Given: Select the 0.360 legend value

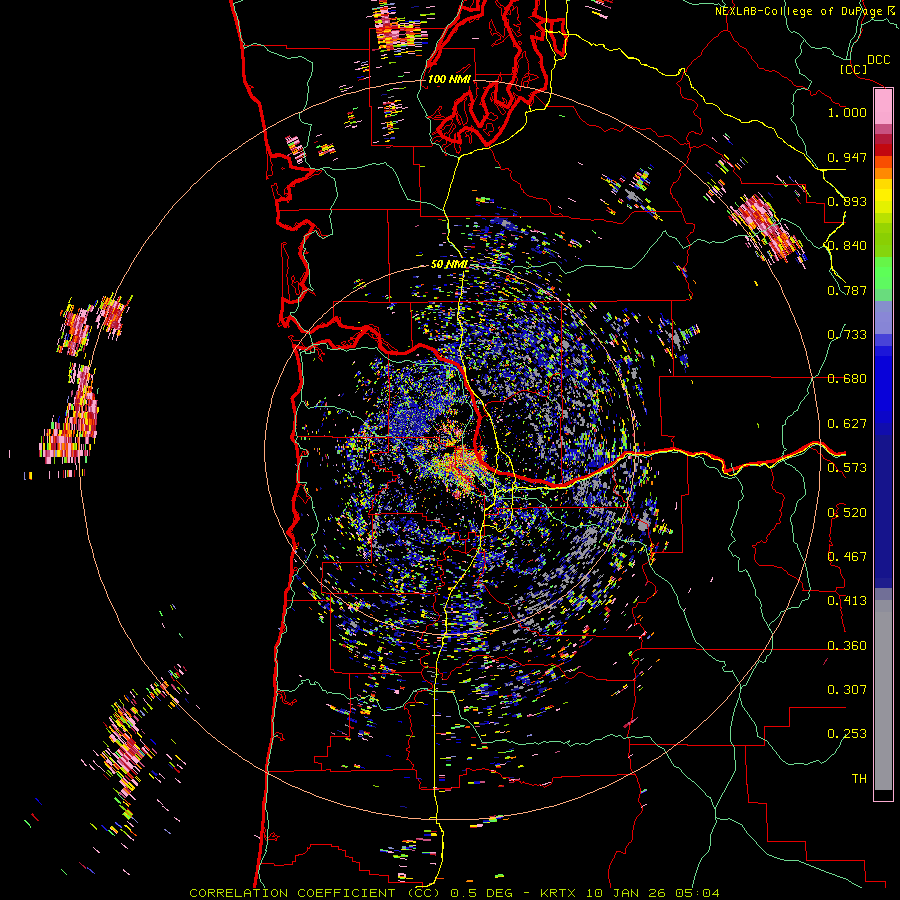Looking at the screenshot, I should tap(847, 646).
